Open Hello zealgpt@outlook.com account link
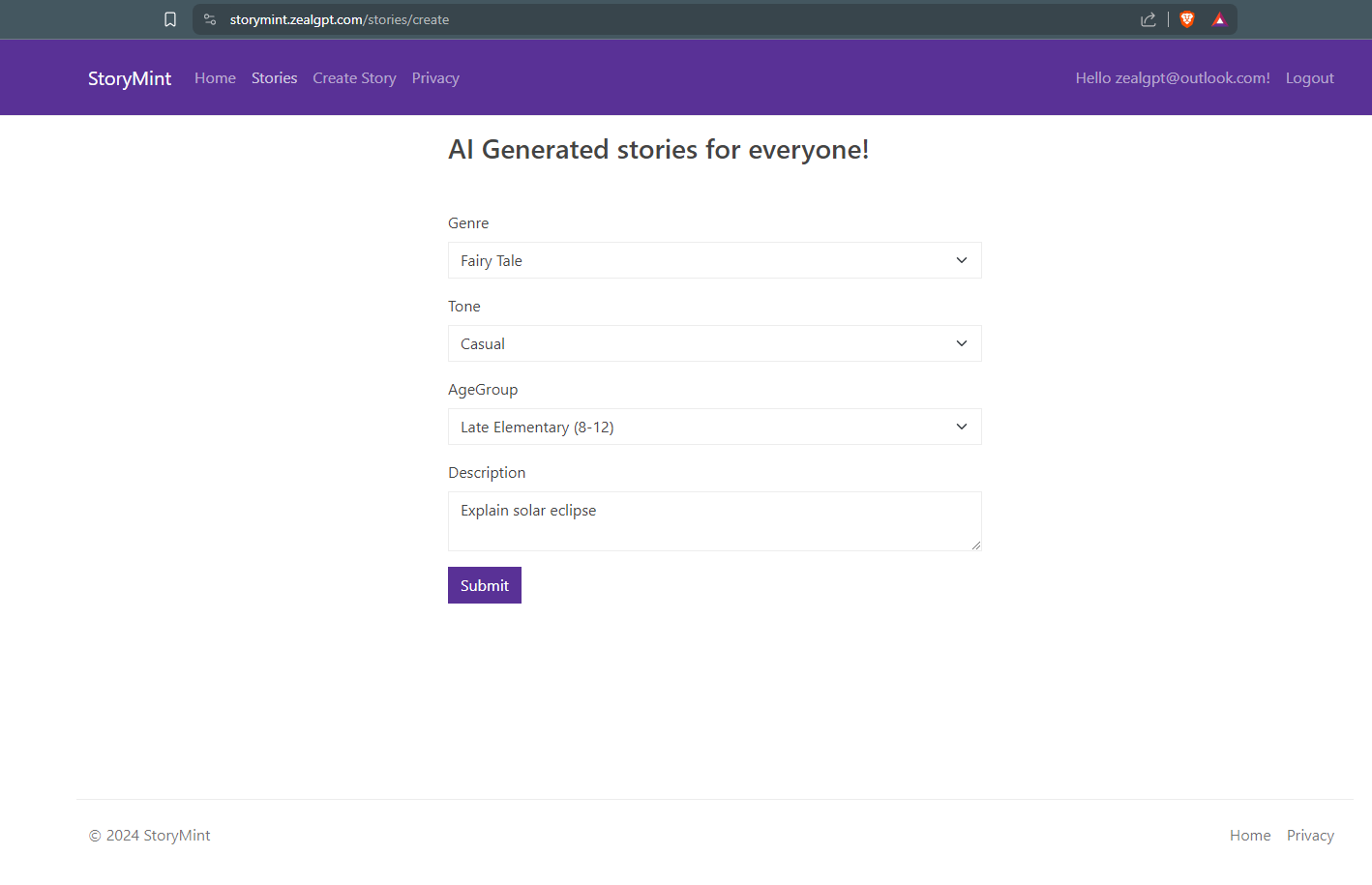The height and width of the screenshot is (885, 1372). [1173, 78]
